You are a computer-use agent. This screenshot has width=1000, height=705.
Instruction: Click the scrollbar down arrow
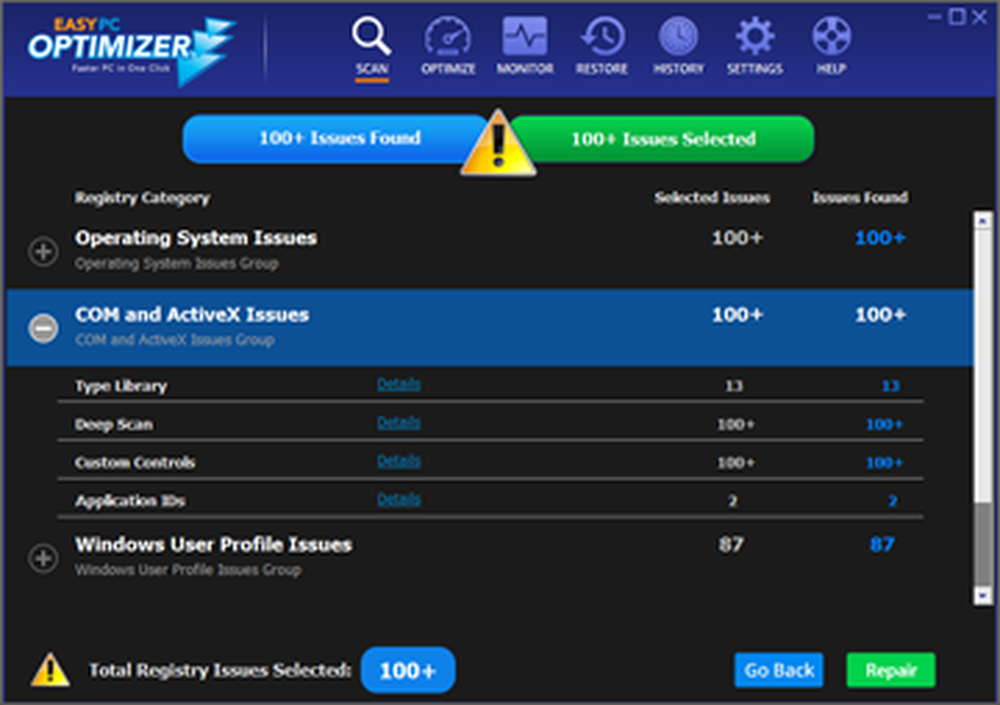(983, 596)
